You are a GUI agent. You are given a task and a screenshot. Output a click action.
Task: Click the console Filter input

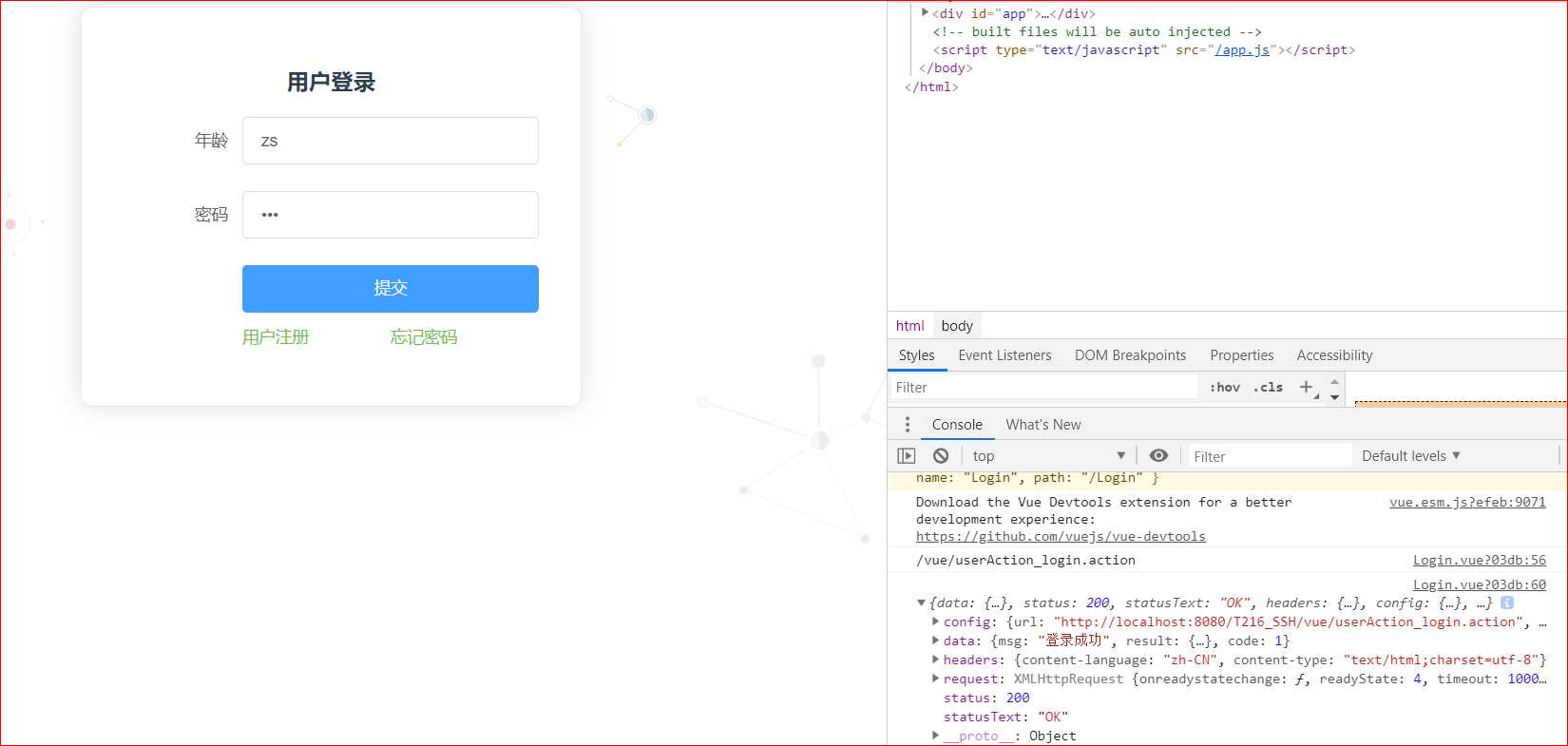pyautogui.click(x=1270, y=456)
